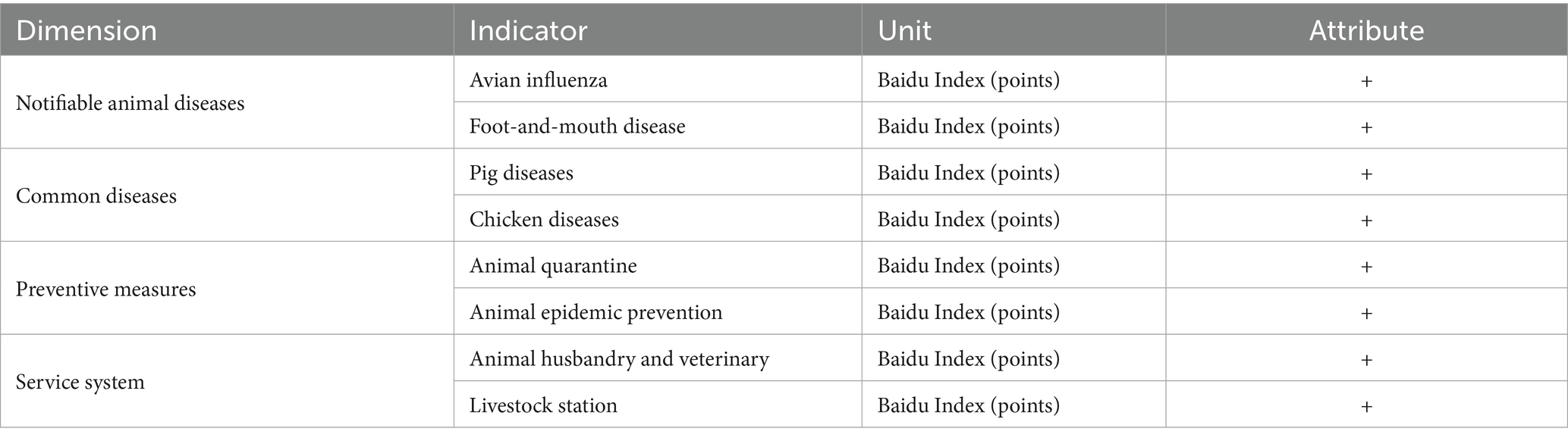Click the Notifiable animal diseases cell

[x=130, y=103]
